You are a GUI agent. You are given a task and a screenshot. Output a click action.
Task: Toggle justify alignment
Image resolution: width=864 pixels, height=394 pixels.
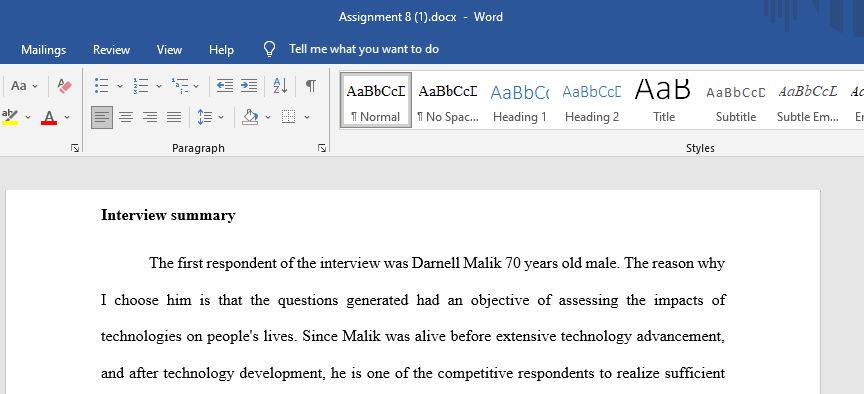174,117
